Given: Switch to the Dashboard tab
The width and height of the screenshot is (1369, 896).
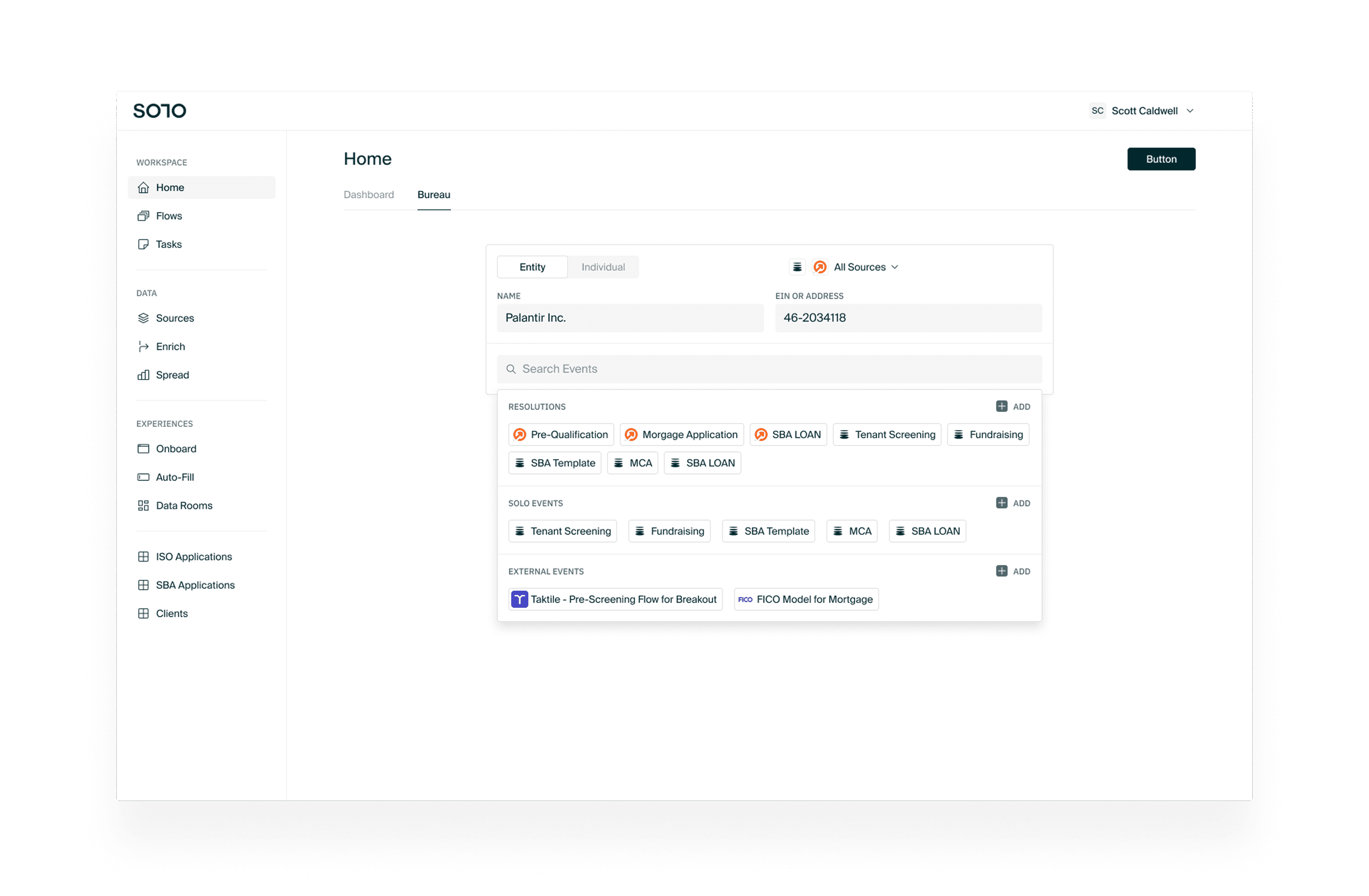Looking at the screenshot, I should pyautogui.click(x=369, y=195).
